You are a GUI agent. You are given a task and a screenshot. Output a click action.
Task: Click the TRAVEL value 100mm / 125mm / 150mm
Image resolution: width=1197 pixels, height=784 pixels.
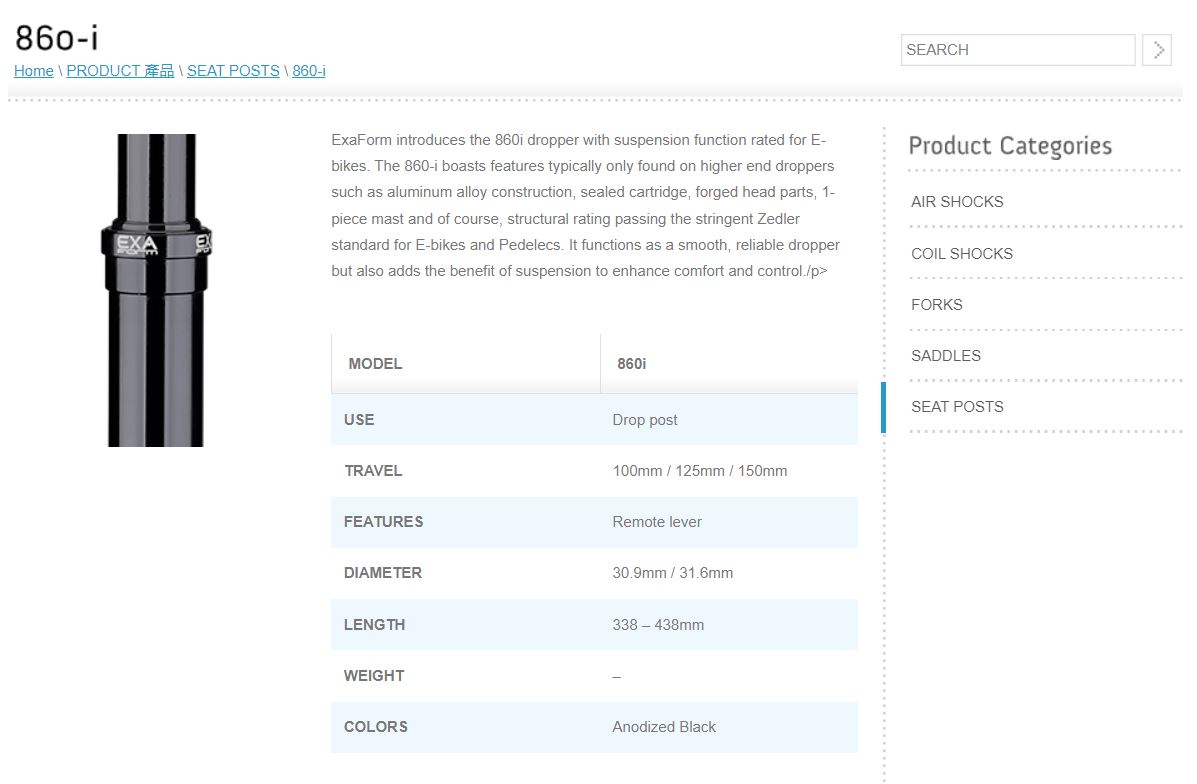pyautogui.click(x=699, y=471)
